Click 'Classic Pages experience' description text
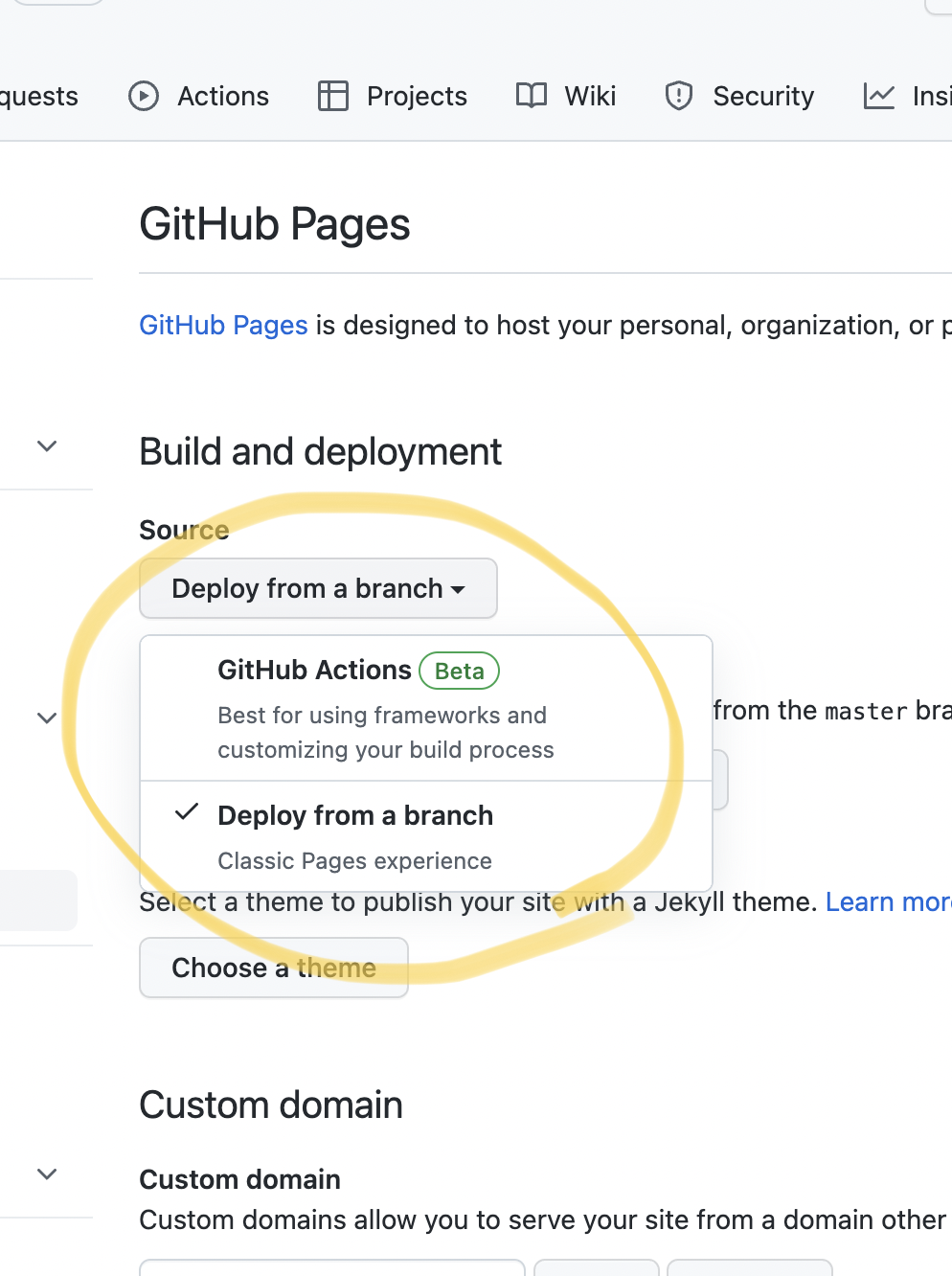The image size is (952, 1276). [354, 861]
